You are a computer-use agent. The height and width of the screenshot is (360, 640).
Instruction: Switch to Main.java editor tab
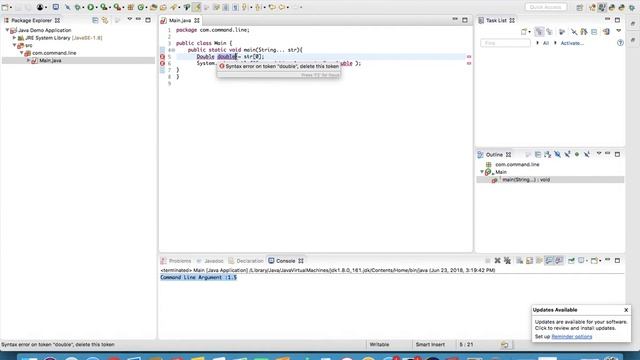(x=180, y=20)
